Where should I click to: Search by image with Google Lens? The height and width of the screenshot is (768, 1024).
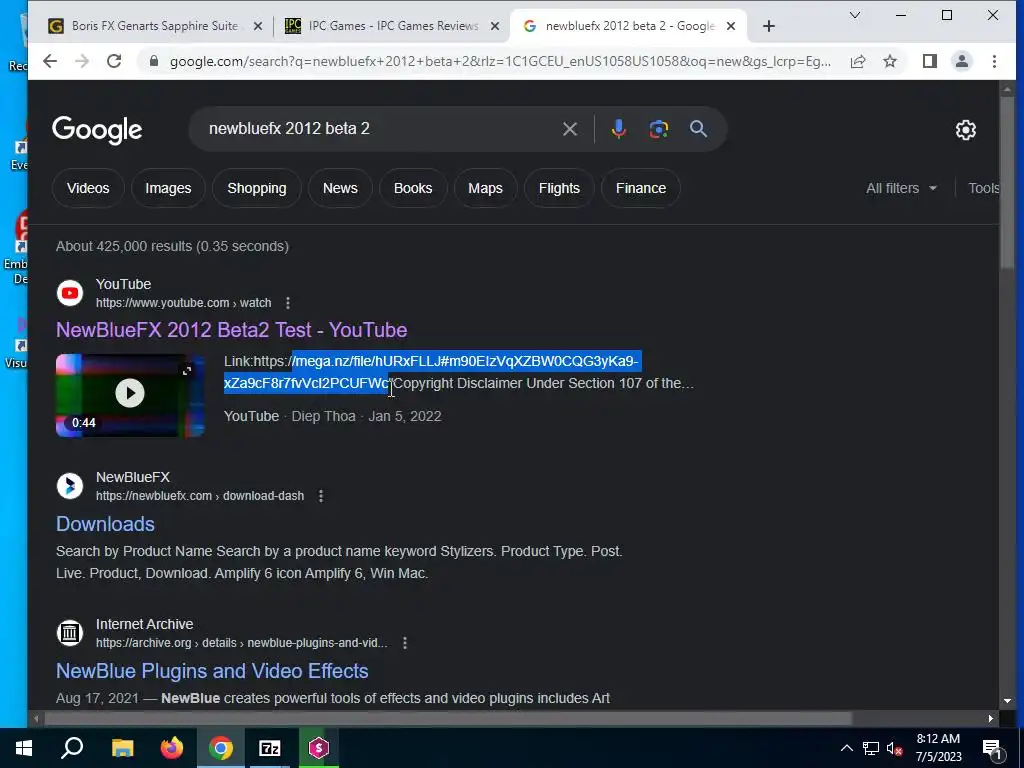(658, 129)
